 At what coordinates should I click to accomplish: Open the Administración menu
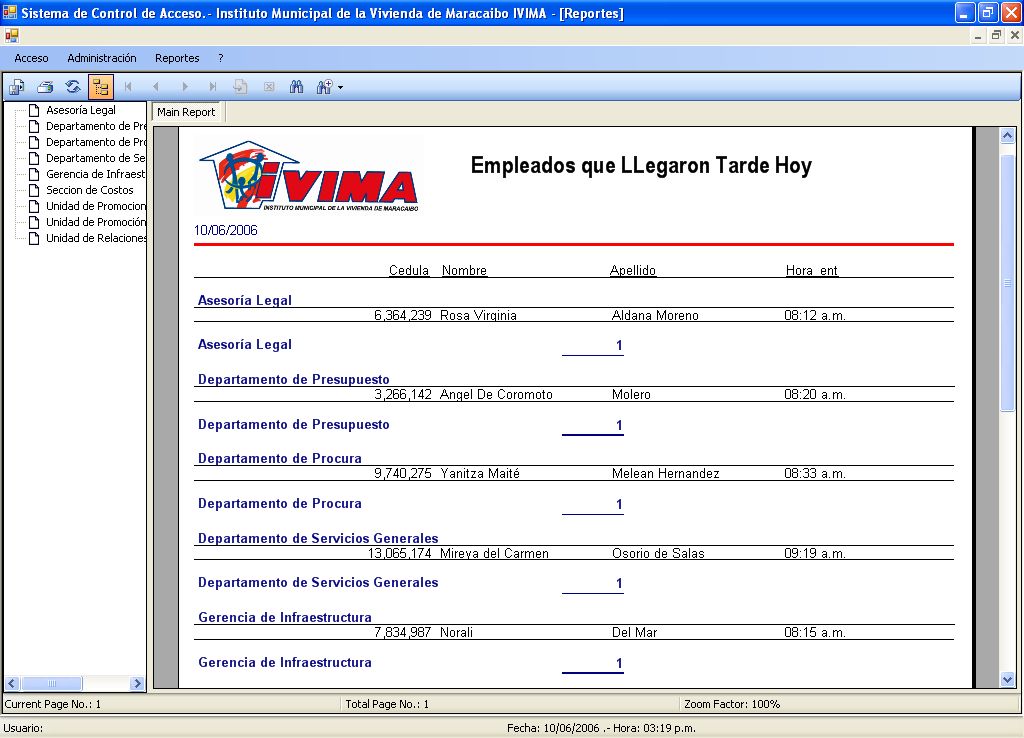click(102, 58)
